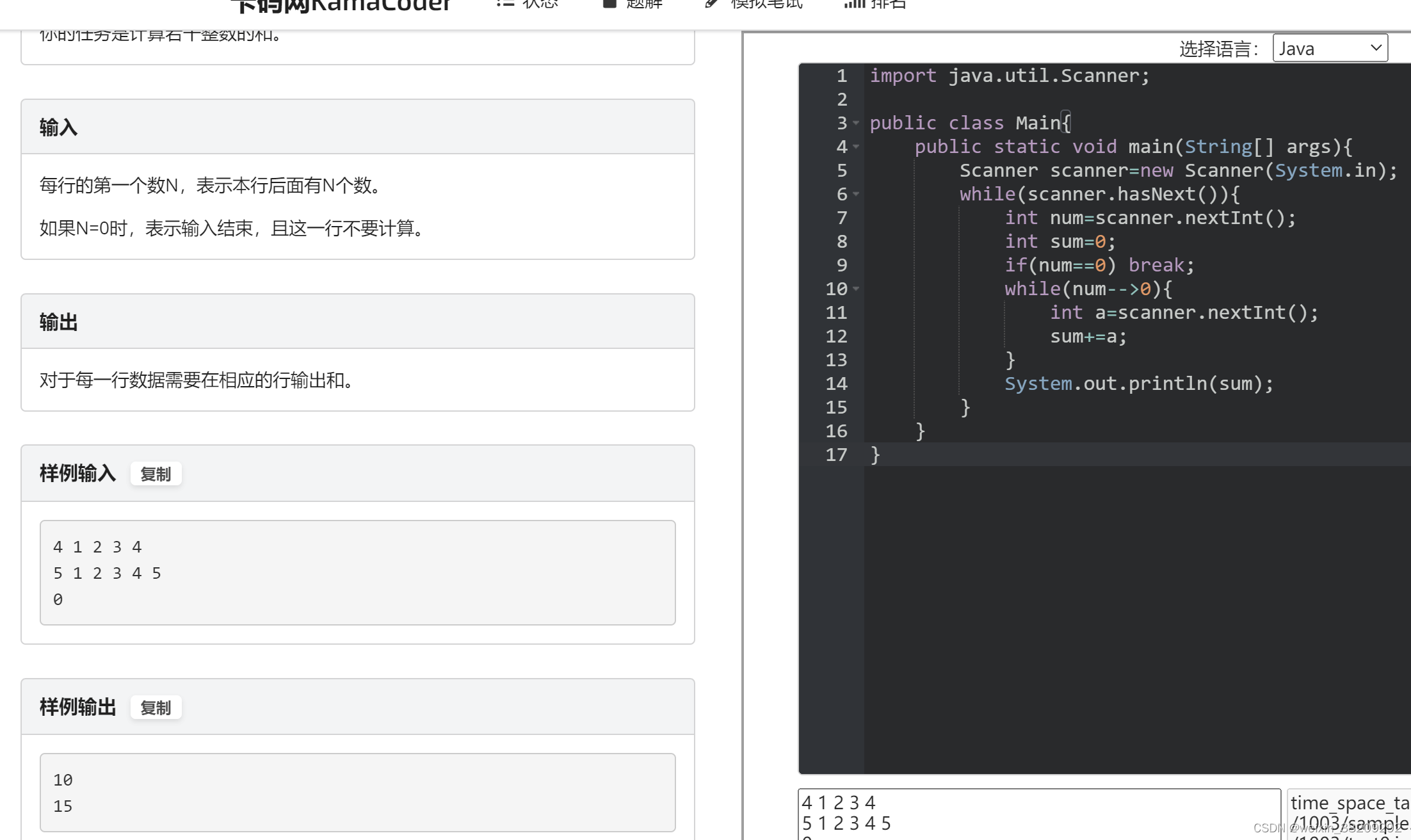Open the 题解 navigation item
Image resolution: width=1411 pixels, height=840 pixels.
633,4
